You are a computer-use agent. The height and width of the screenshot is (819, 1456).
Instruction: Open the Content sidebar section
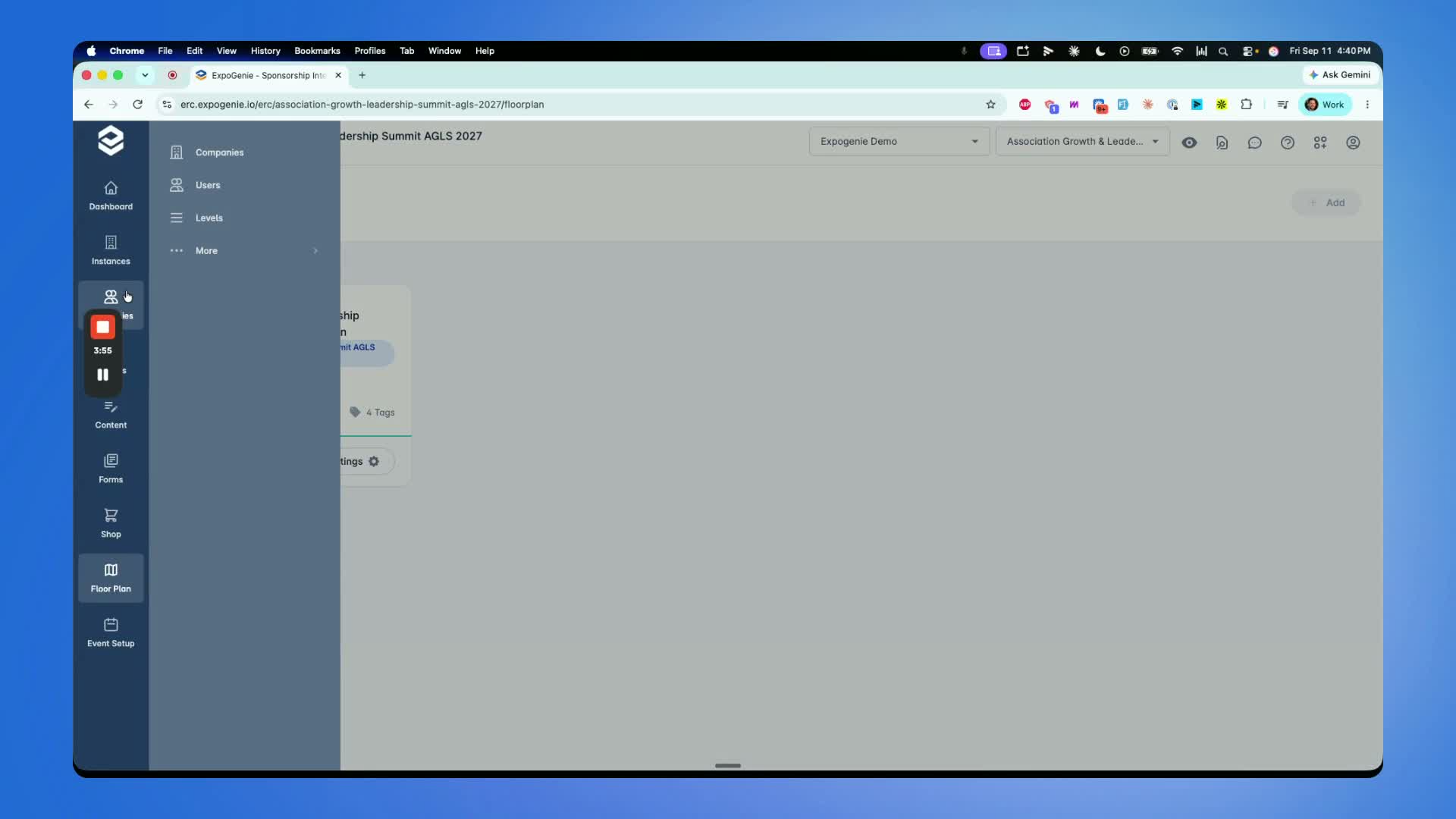click(x=111, y=414)
